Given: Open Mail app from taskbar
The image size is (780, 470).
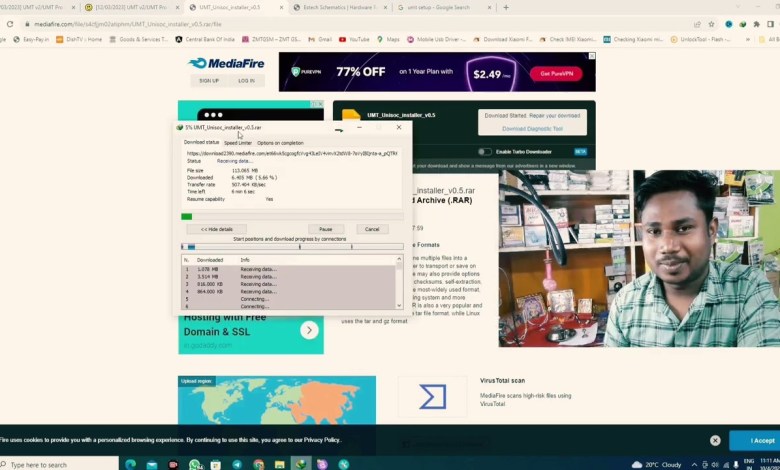Looking at the screenshot, I should coord(152,464).
